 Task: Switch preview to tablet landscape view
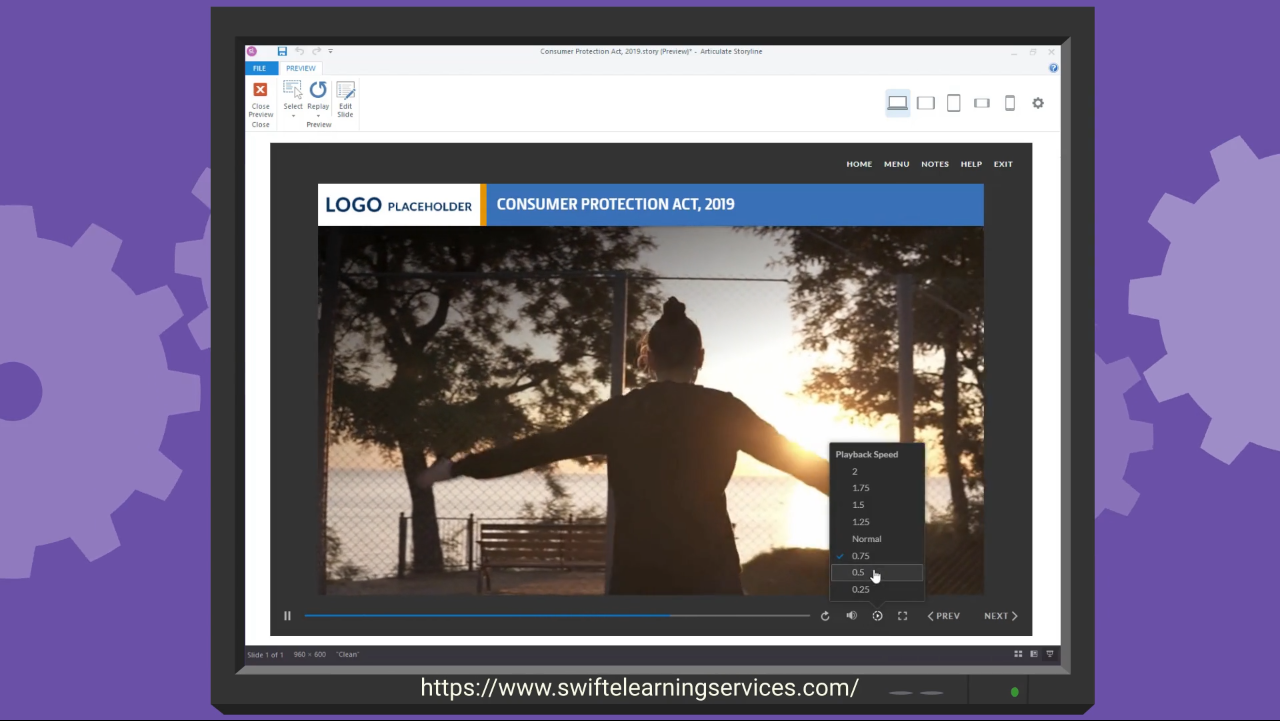tap(926, 103)
